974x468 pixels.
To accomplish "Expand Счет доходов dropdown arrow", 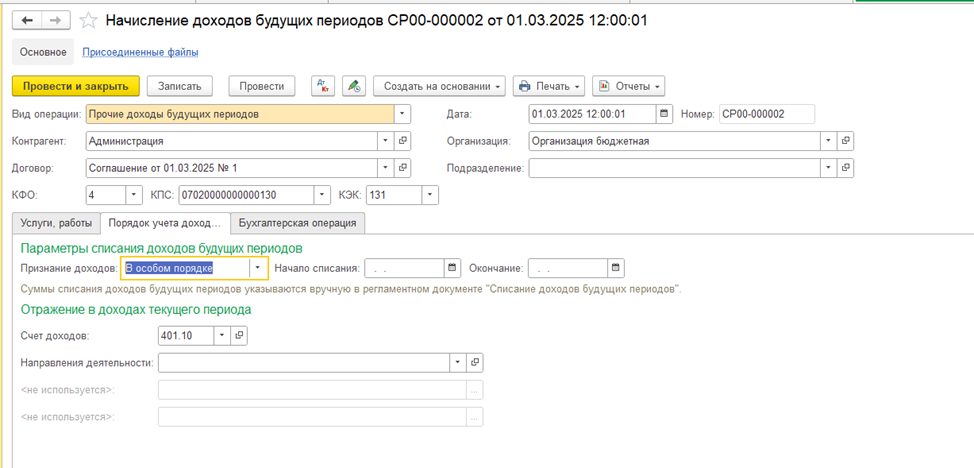I will tap(222, 336).
